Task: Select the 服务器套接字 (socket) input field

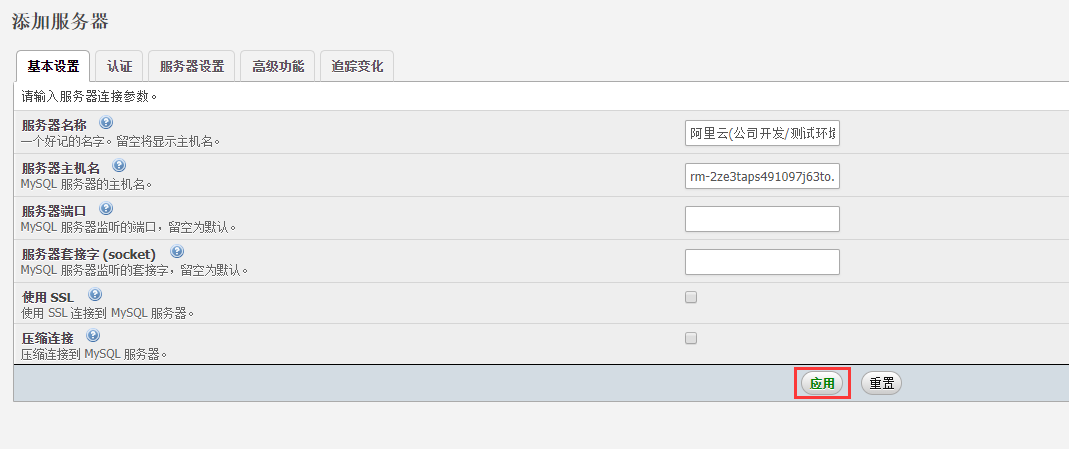Action: click(762, 262)
